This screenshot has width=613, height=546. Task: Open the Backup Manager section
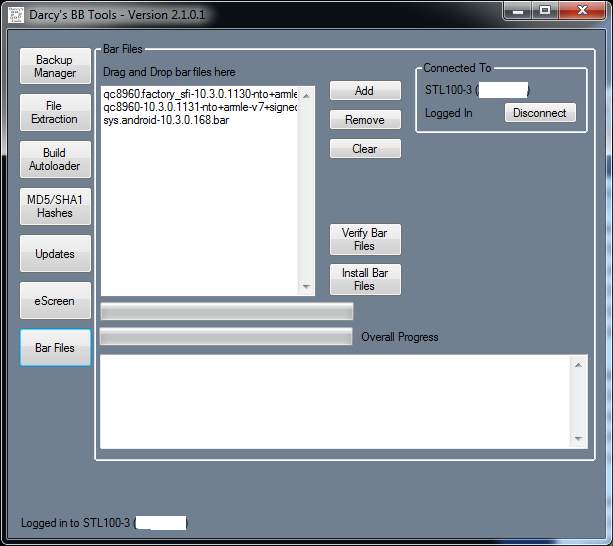[55, 66]
